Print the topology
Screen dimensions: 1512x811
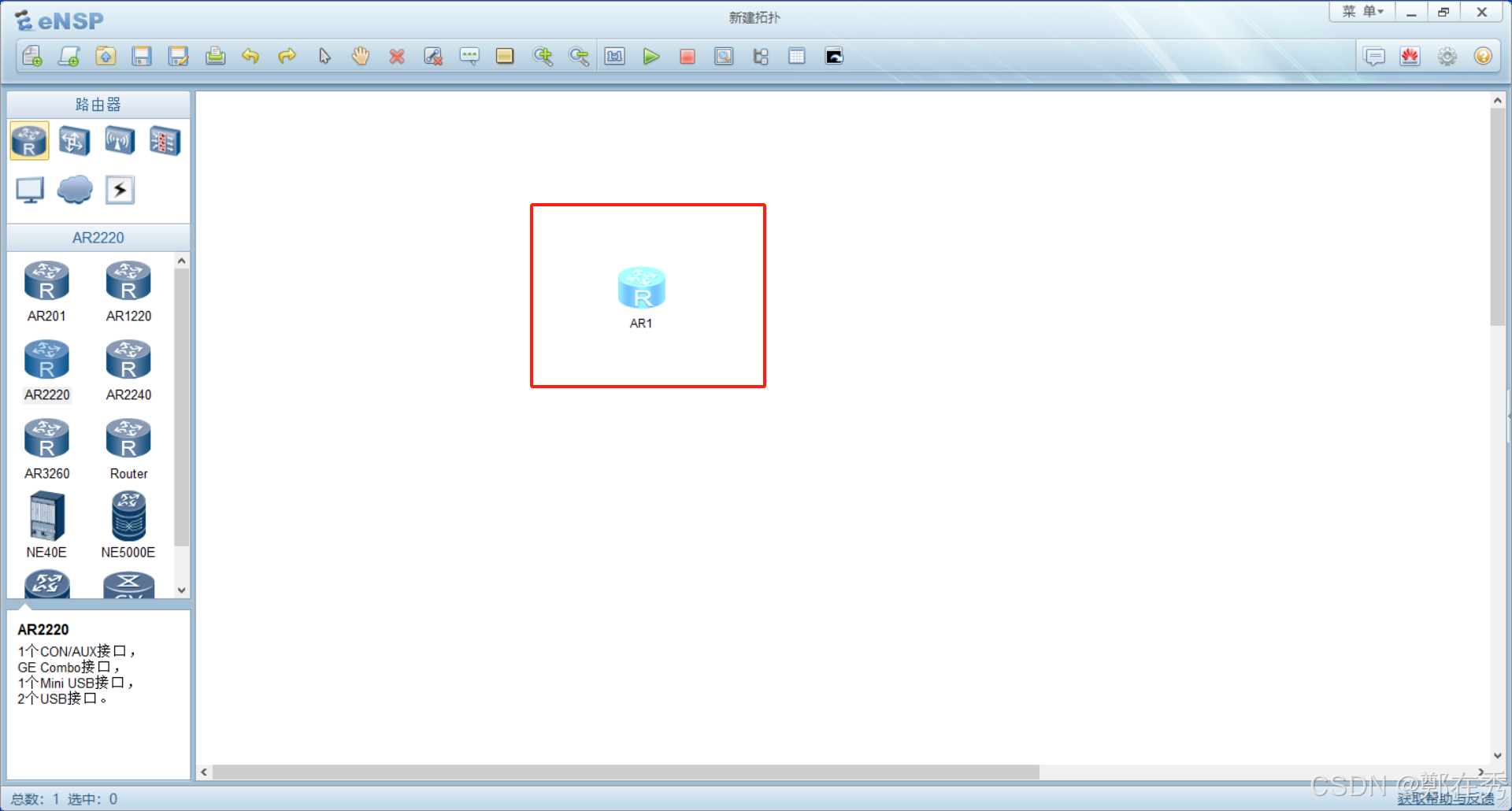(215, 56)
